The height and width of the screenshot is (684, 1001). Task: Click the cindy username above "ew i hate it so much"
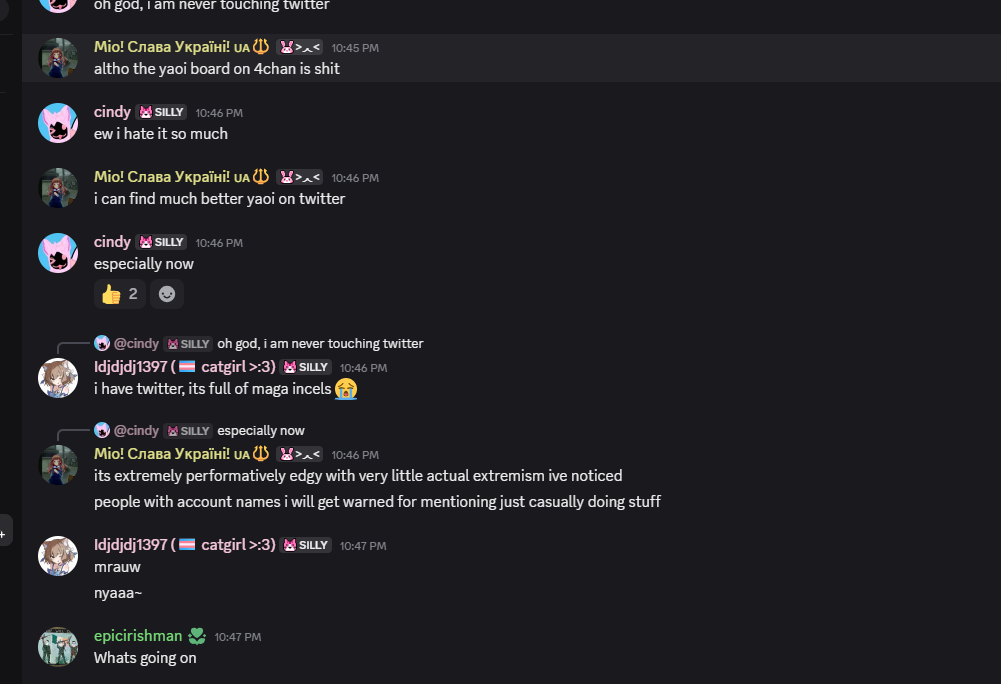pyautogui.click(x=112, y=112)
